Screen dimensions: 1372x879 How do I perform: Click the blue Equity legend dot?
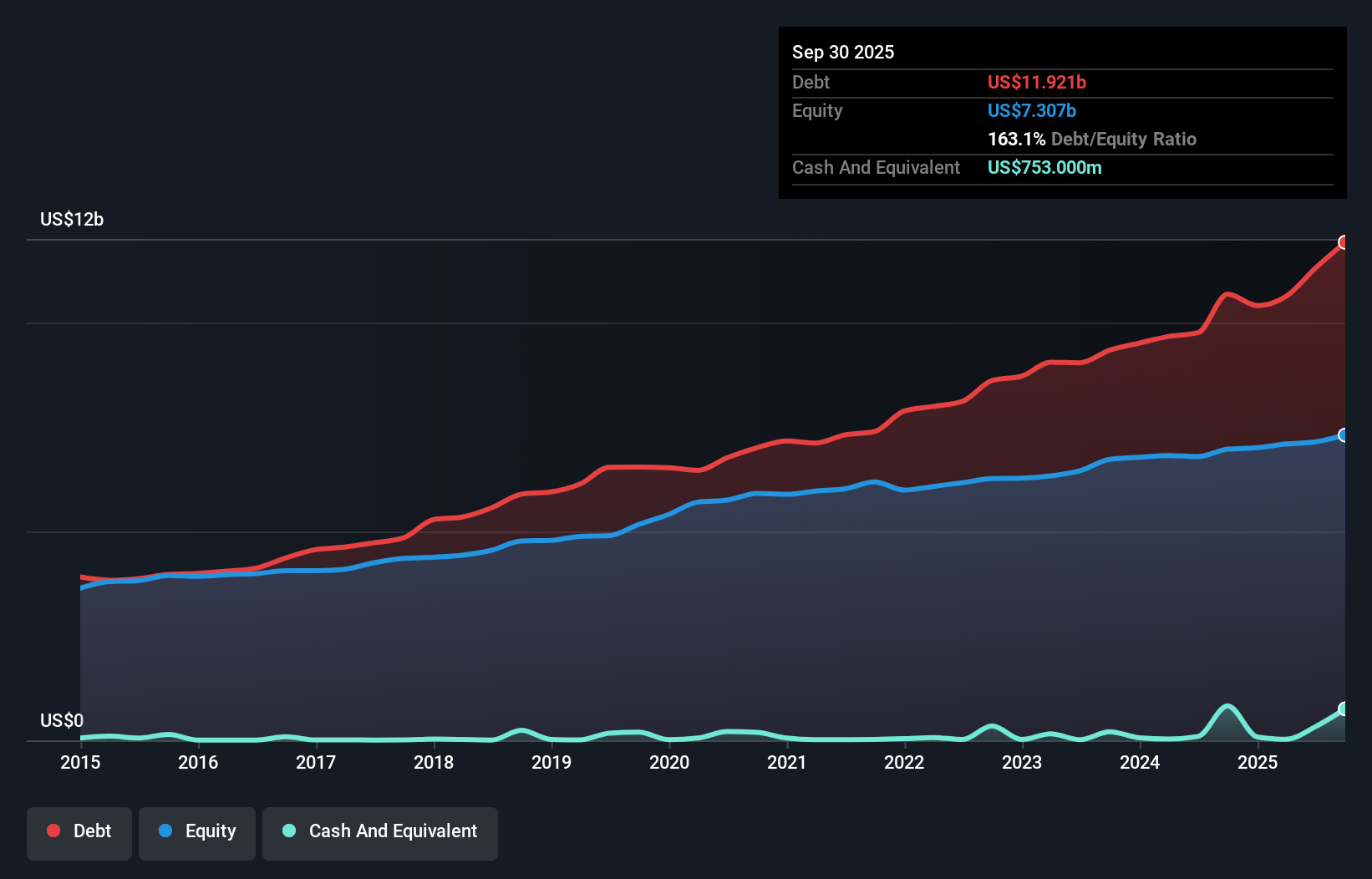pos(165,831)
